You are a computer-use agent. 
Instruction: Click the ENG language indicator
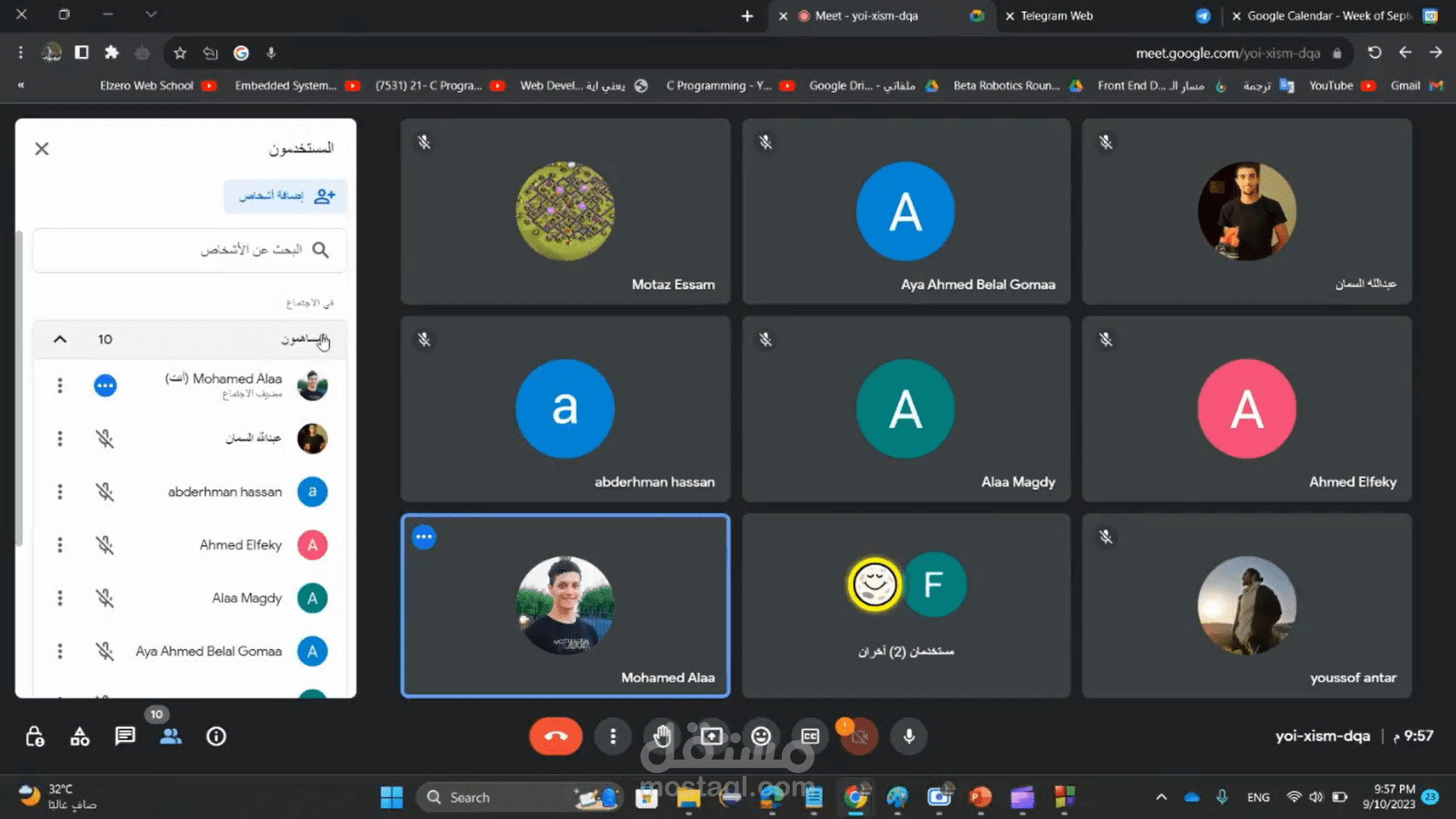(x=1258, y=798)
